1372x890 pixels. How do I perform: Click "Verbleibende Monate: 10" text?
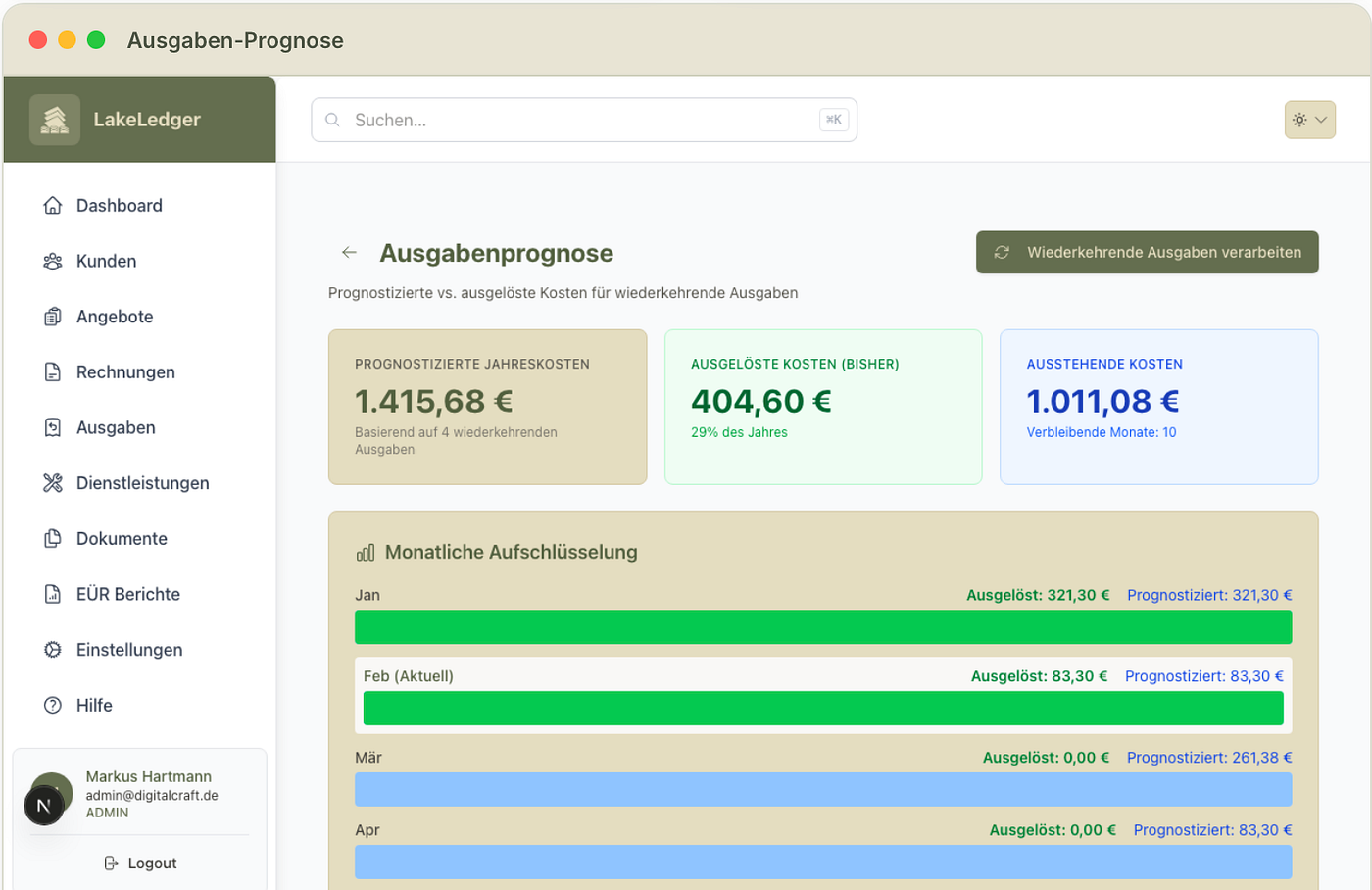[1102, 432]
